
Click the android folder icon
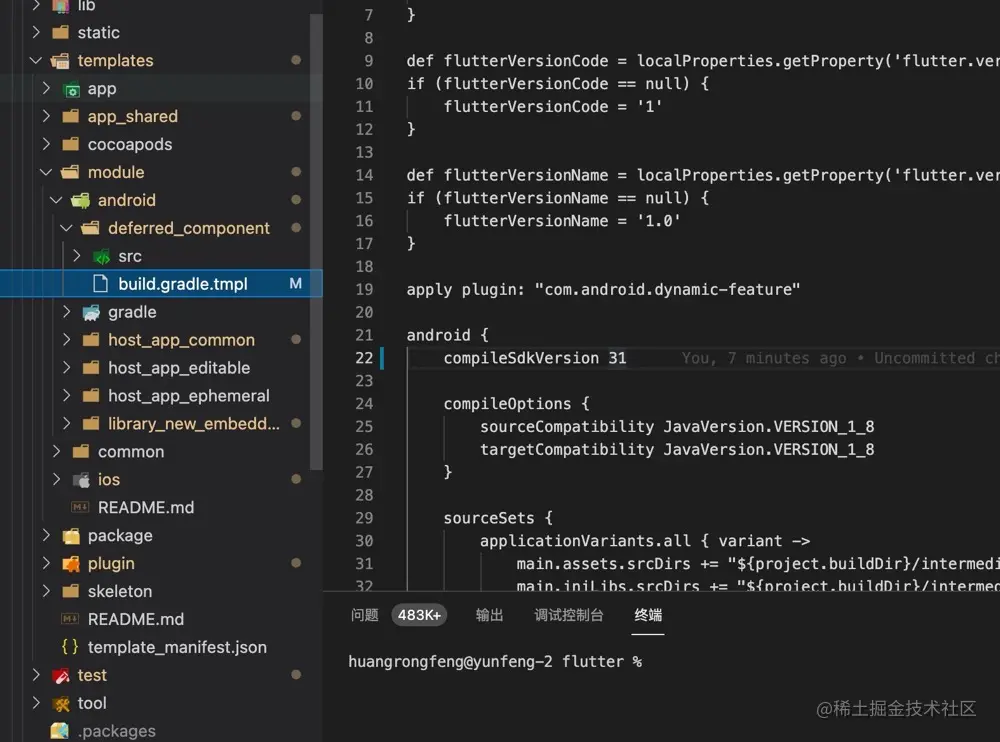(80, 200)
